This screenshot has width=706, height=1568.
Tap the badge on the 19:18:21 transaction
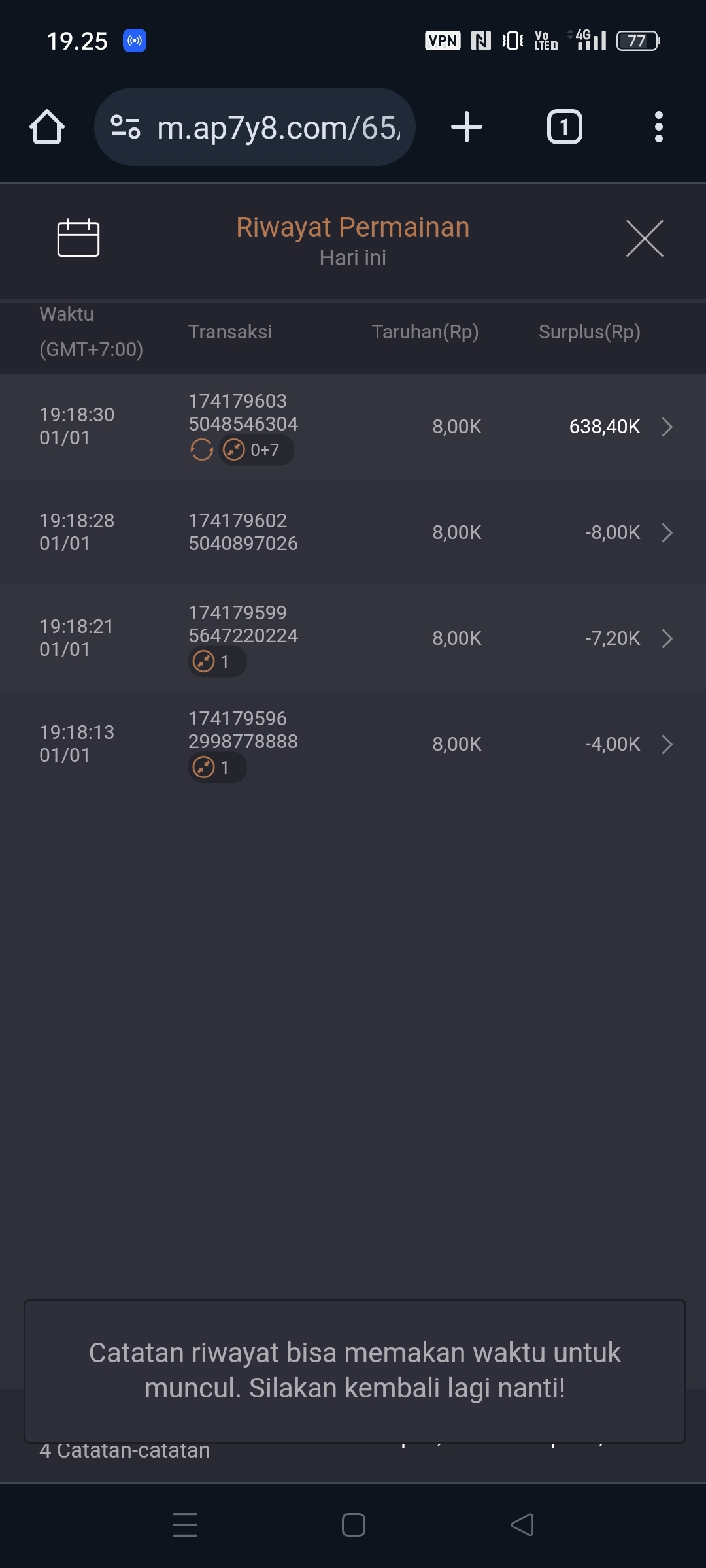point(217,662)
